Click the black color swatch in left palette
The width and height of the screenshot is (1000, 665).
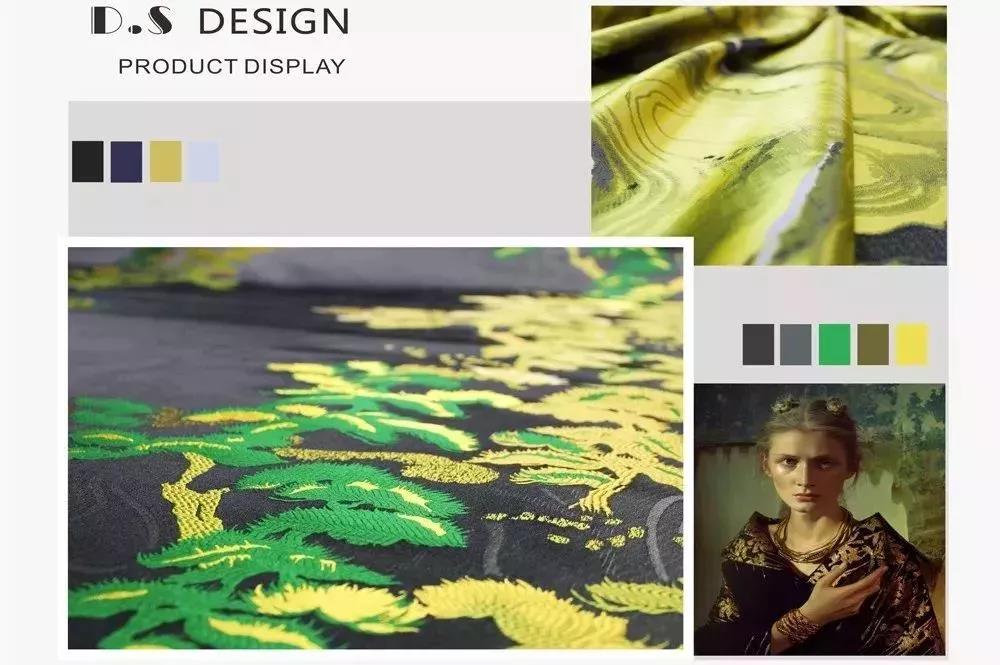87,162
